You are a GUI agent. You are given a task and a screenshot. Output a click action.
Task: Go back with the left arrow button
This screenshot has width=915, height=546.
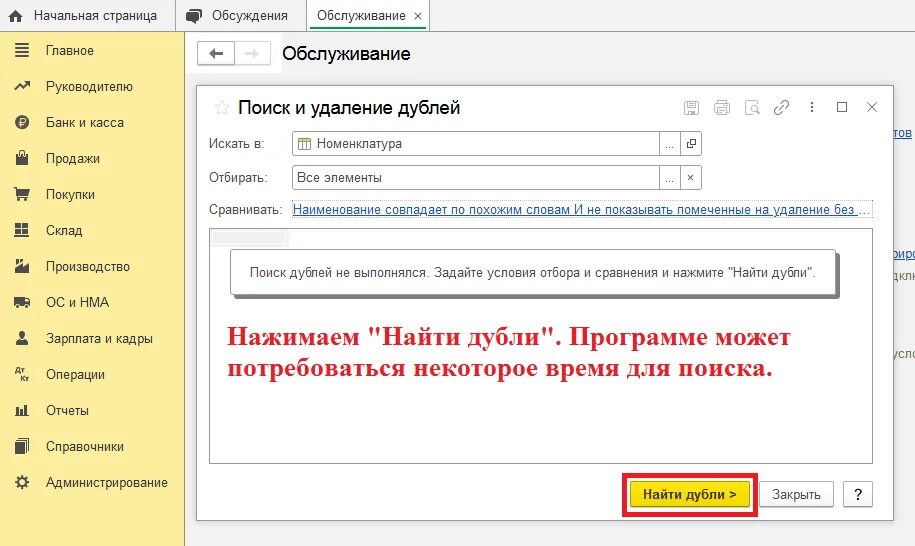pos(216,54)
